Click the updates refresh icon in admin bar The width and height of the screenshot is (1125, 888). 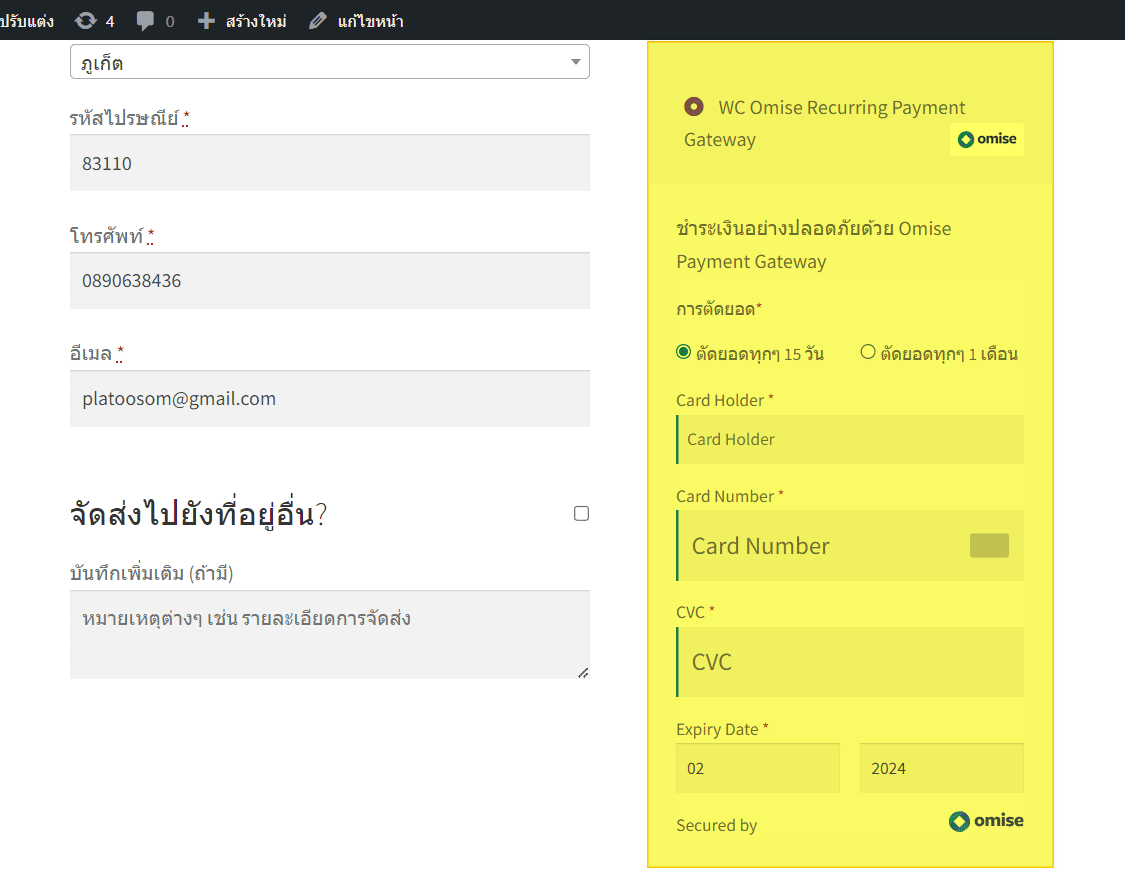(85, 21)
